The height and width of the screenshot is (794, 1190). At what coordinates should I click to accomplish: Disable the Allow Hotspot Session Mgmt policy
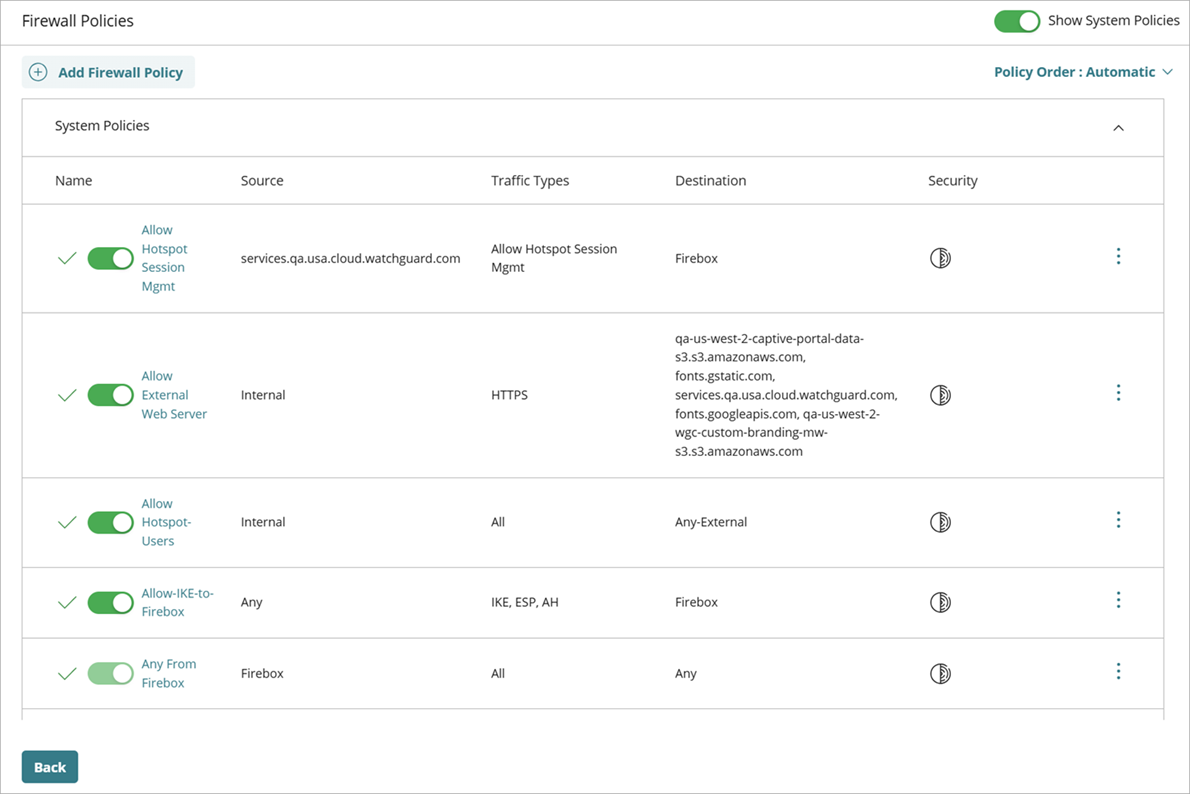(x=110, y=259)
